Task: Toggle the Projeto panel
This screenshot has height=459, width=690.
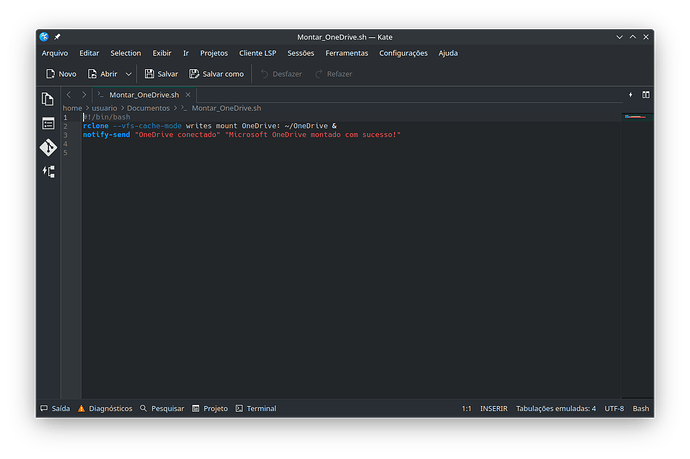Action: [210, 408]
